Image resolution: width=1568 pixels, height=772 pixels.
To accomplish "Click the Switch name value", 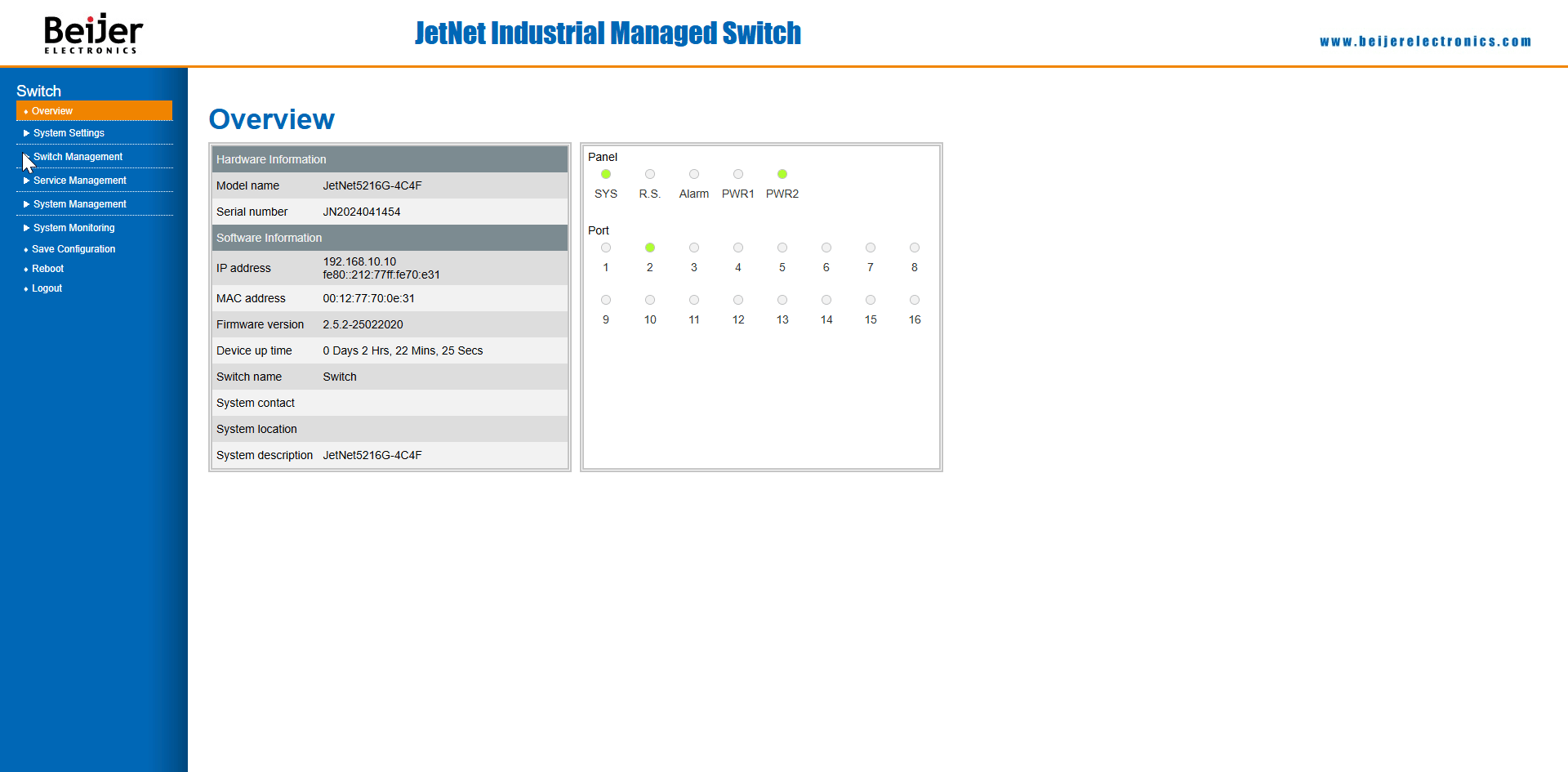I will [340, 377].
